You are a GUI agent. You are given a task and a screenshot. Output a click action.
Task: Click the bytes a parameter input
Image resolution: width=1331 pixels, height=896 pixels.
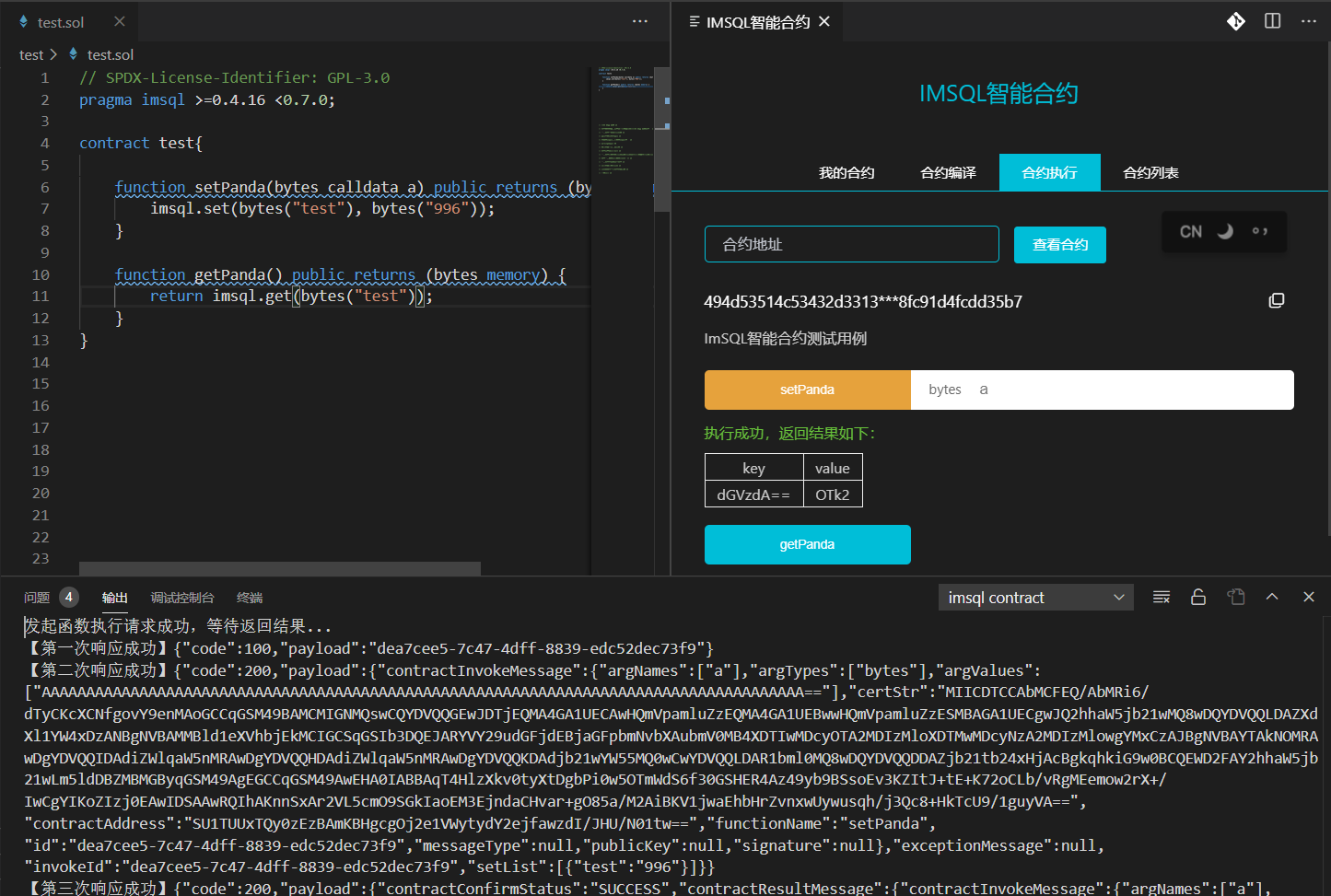click(1103, 390)
